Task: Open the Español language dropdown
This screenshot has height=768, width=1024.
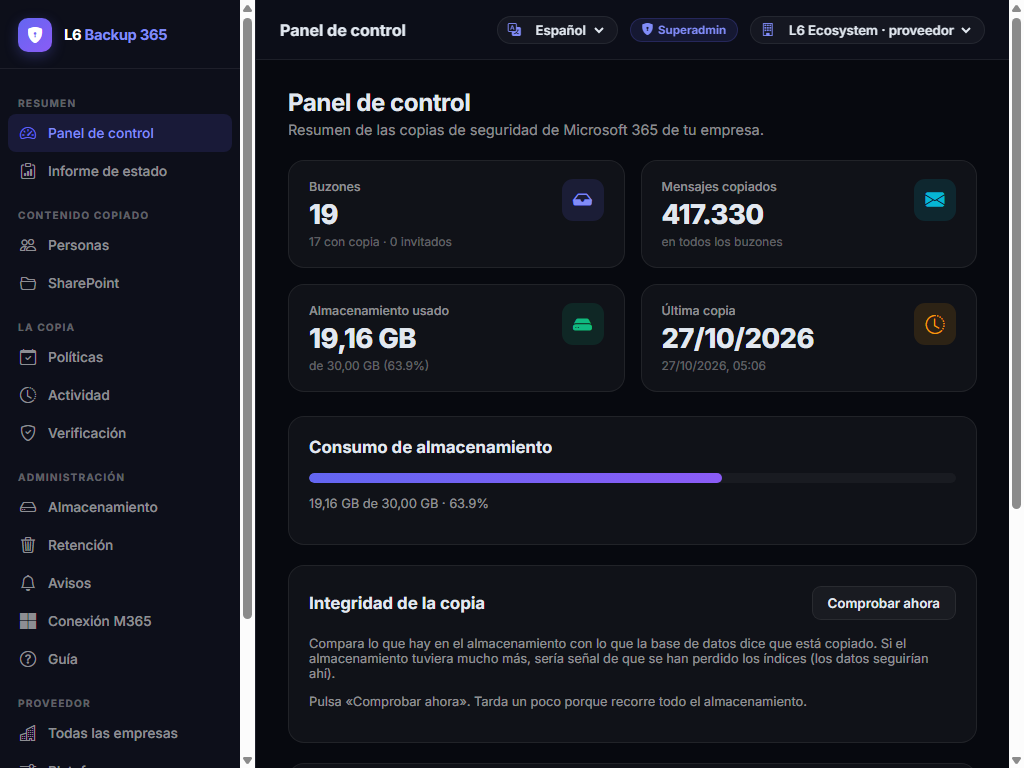Action: coord(557,30)
